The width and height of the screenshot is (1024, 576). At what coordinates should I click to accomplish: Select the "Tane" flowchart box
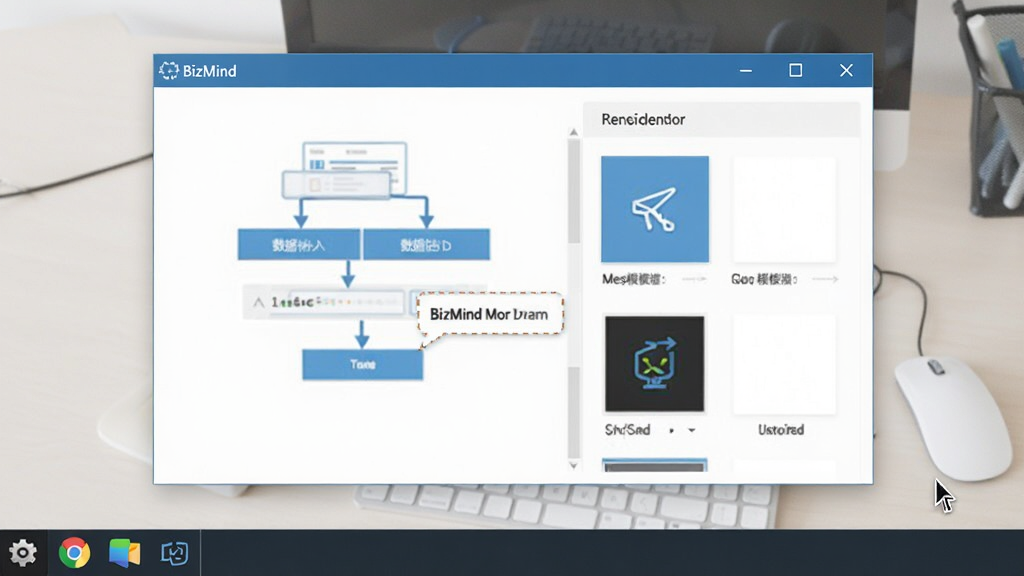pos(362,364)
